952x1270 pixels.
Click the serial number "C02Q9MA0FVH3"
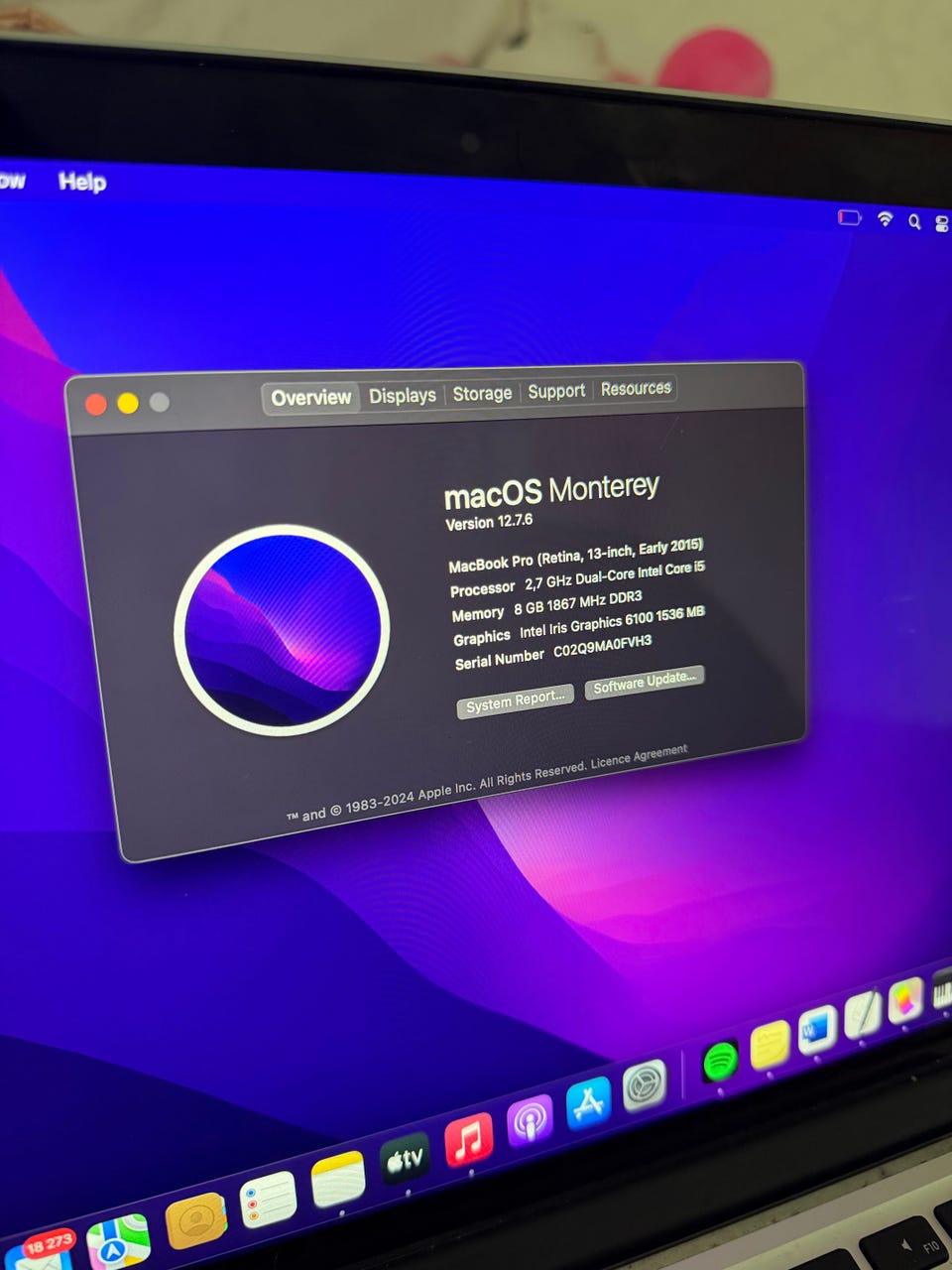tap(602, 646)
